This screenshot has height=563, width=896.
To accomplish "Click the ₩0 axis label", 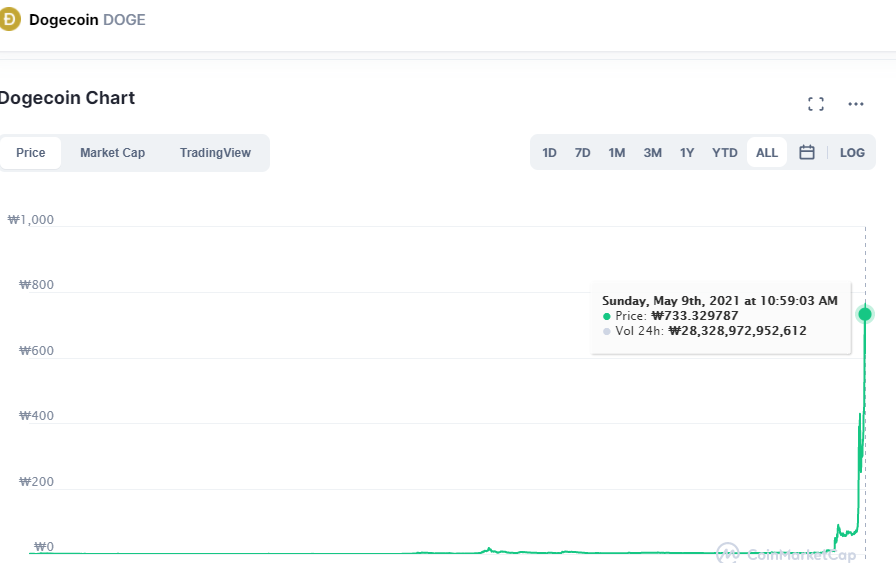I will pyautogui.click(x=44, y=546).
